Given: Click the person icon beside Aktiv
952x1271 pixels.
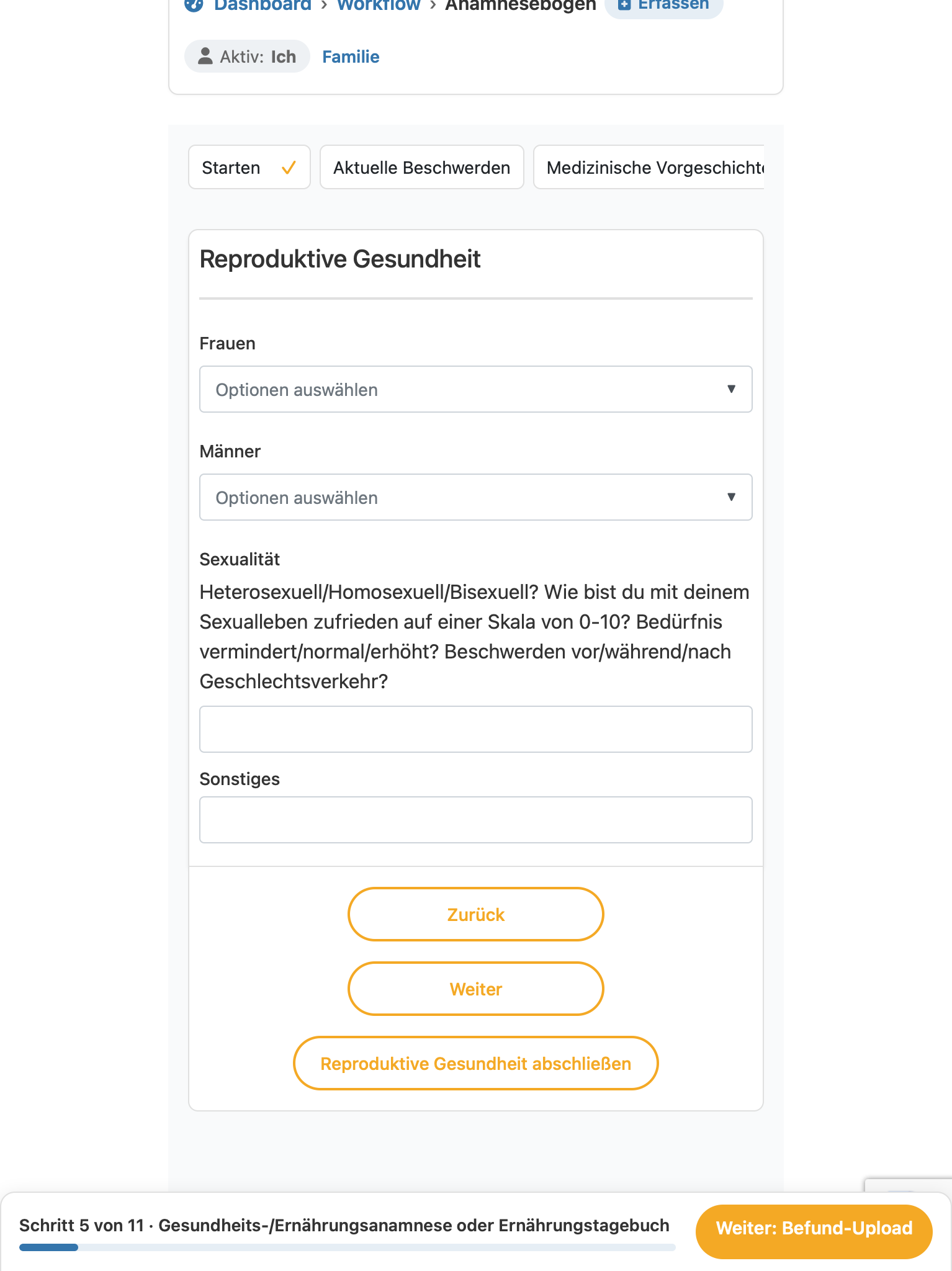Looking at the screenshot, I should [205, 56].
